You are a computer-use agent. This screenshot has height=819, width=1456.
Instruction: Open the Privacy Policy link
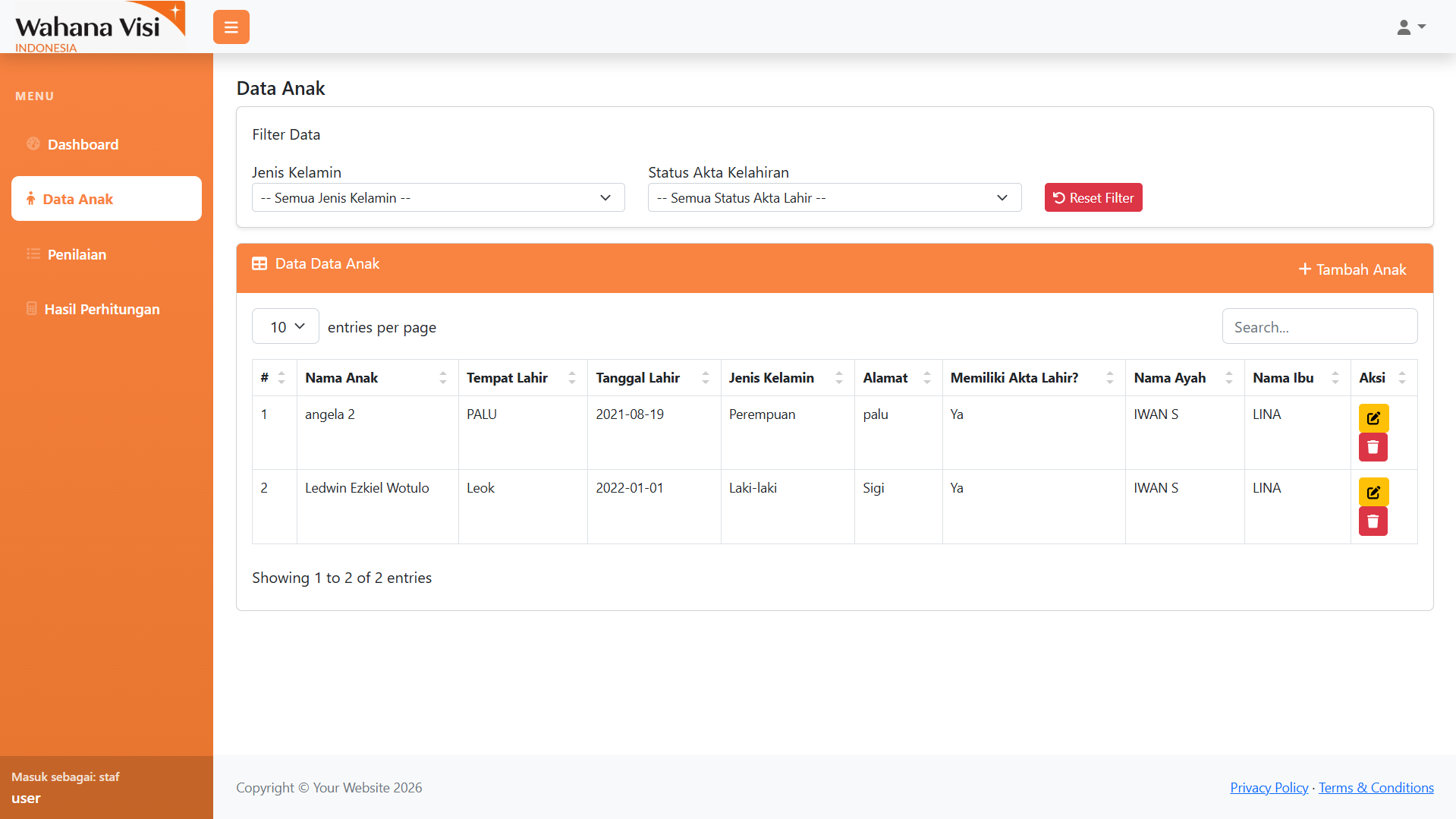click(1269, 788)
